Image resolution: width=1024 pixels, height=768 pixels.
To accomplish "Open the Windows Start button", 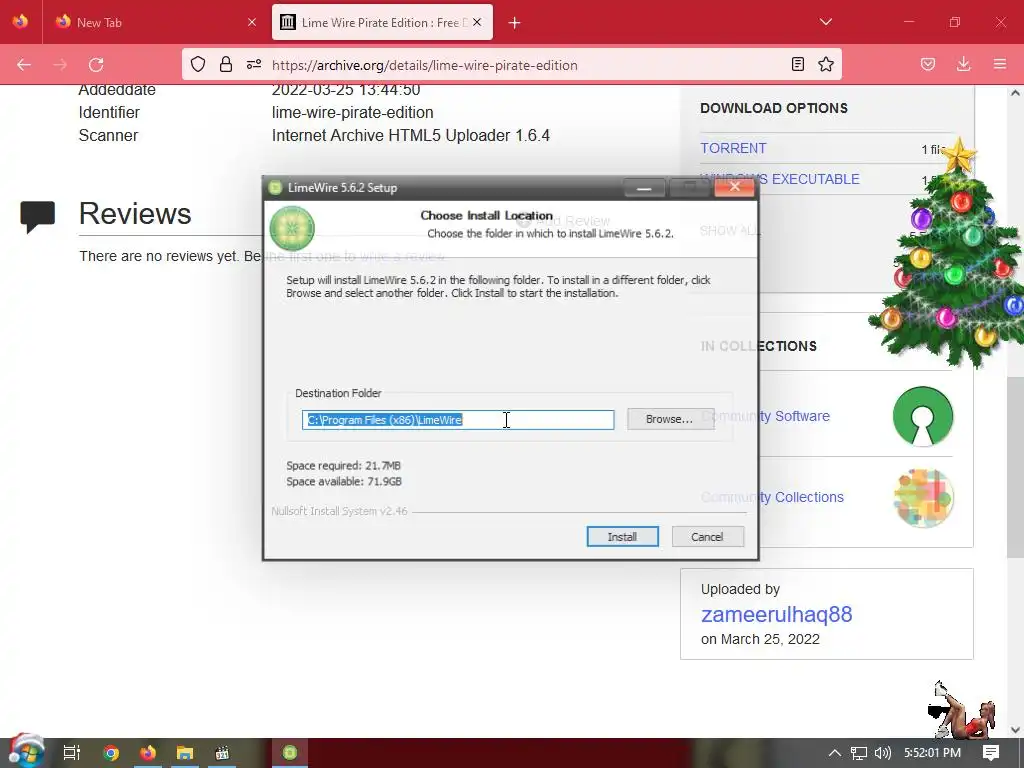I will click(x=25, y=752).
